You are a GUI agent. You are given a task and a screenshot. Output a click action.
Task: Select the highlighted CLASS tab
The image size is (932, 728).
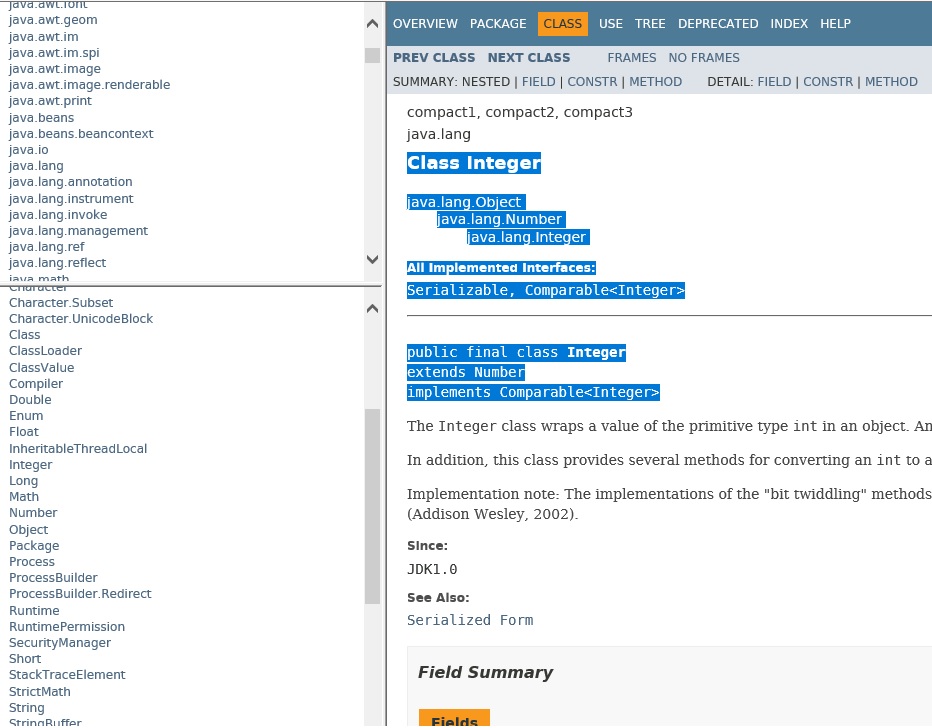(x=563, y=24)
